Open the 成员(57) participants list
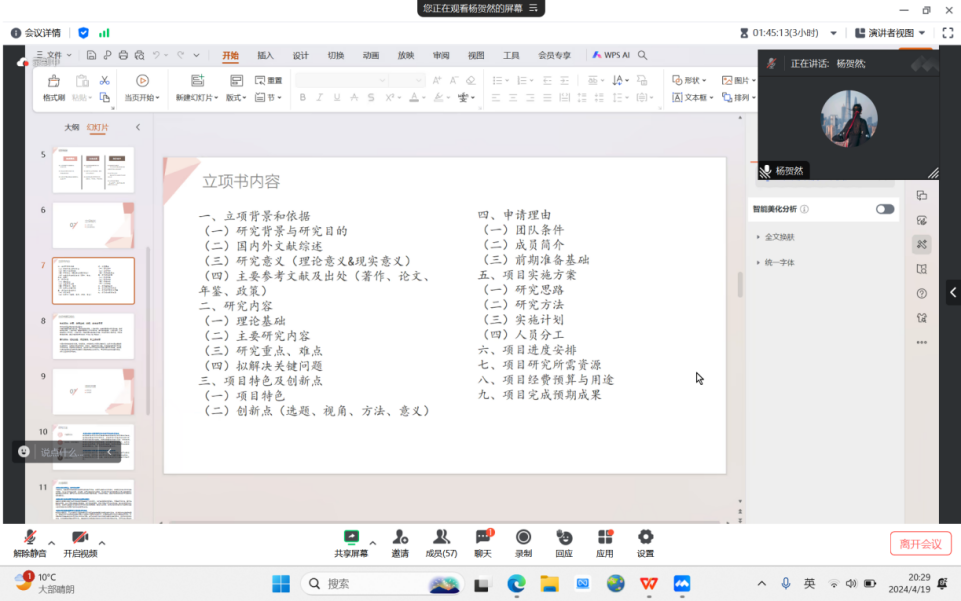Image resolution: width=961 pixels, height=601 pixels. (x=441, y=539)
